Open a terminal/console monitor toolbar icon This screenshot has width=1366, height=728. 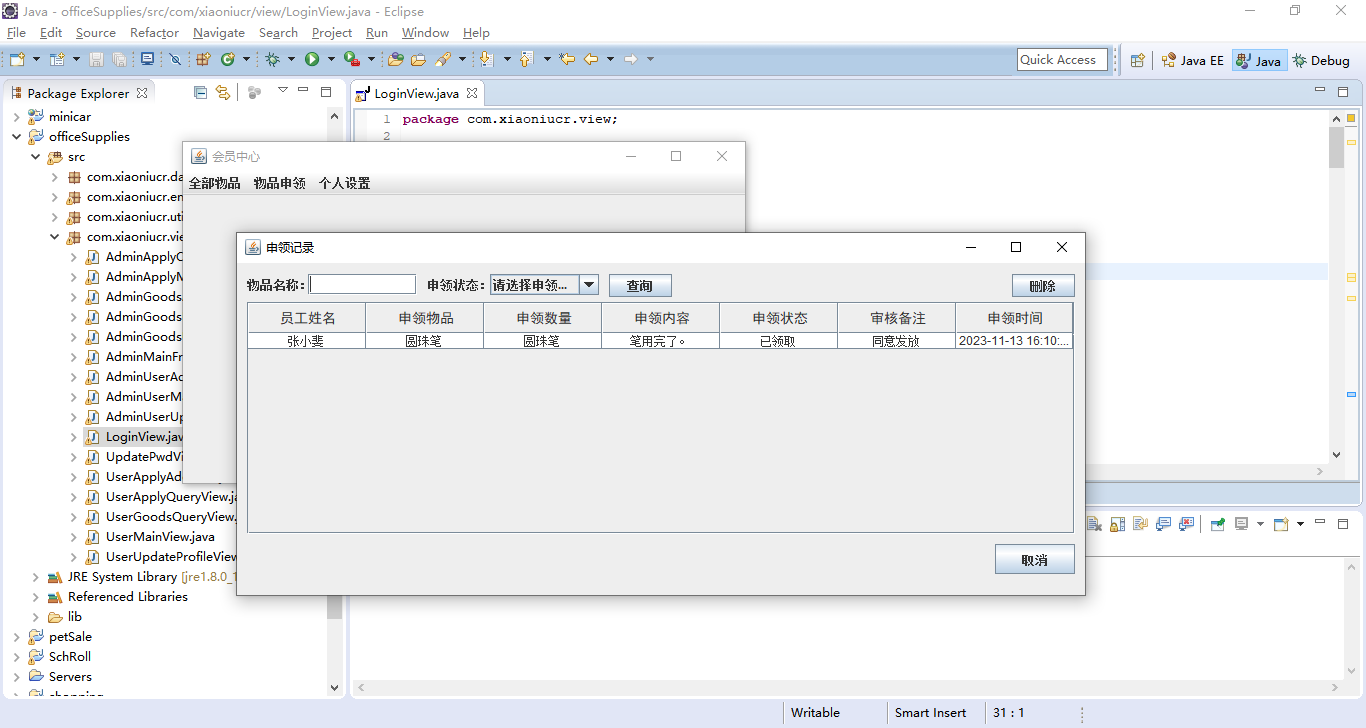click(147, 59)
